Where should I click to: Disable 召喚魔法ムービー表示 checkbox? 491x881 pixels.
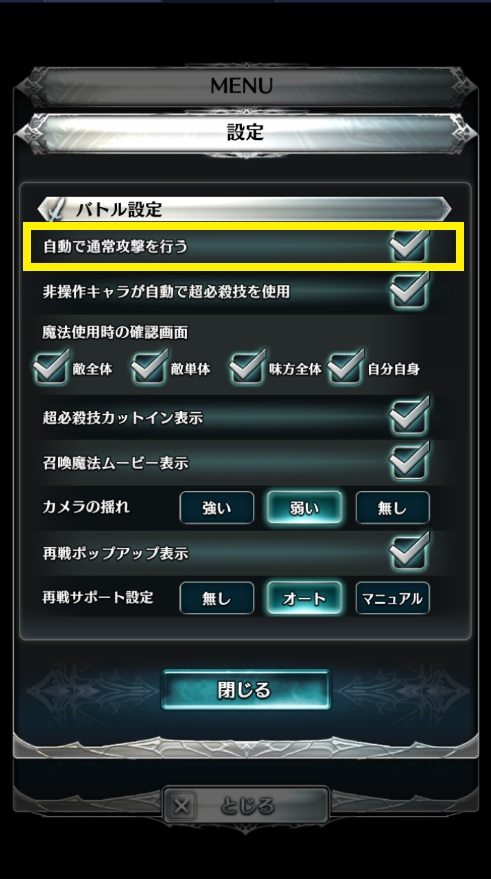point(410,461)
